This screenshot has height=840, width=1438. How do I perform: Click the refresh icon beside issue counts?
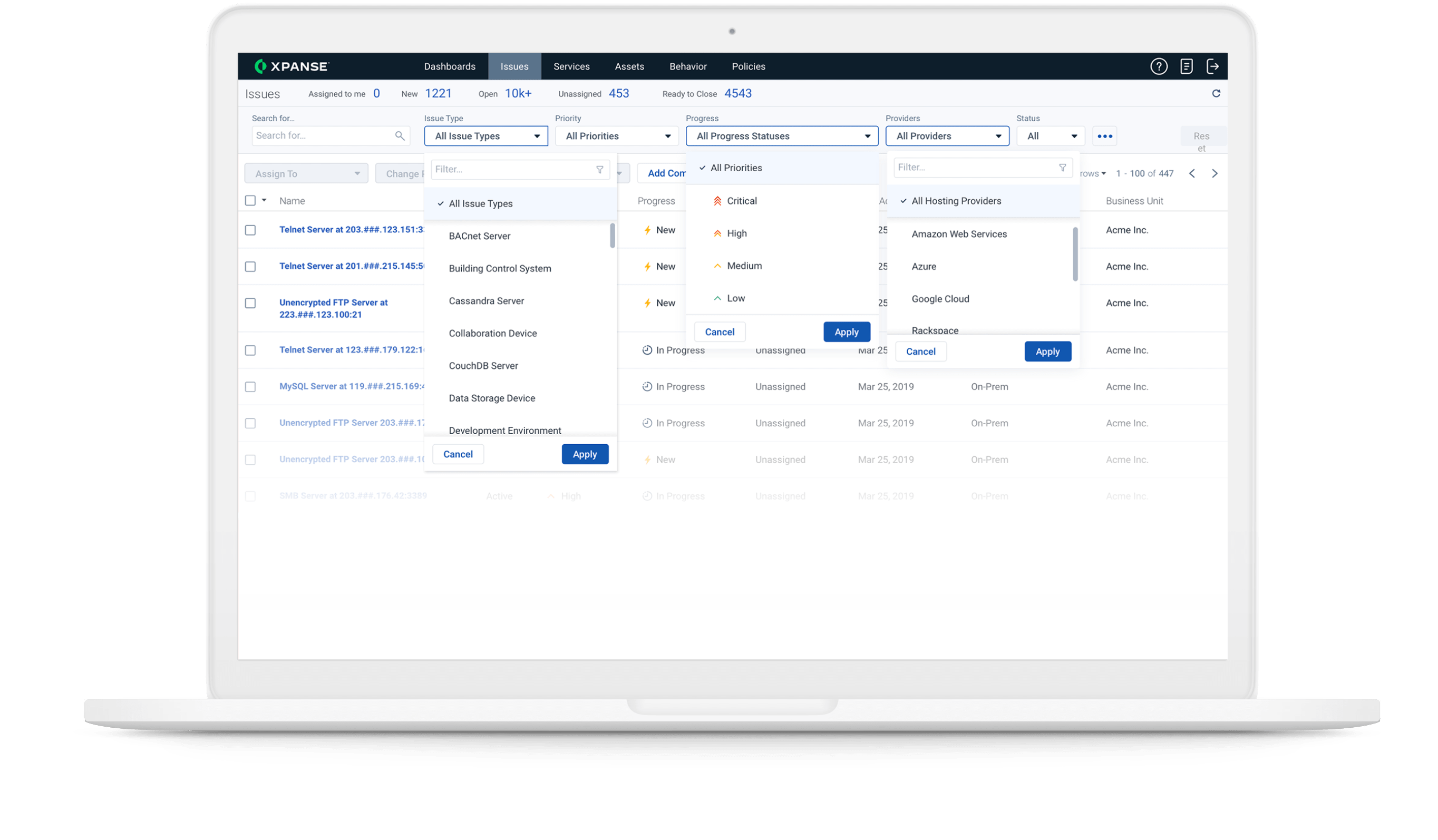coord(1216,94)
